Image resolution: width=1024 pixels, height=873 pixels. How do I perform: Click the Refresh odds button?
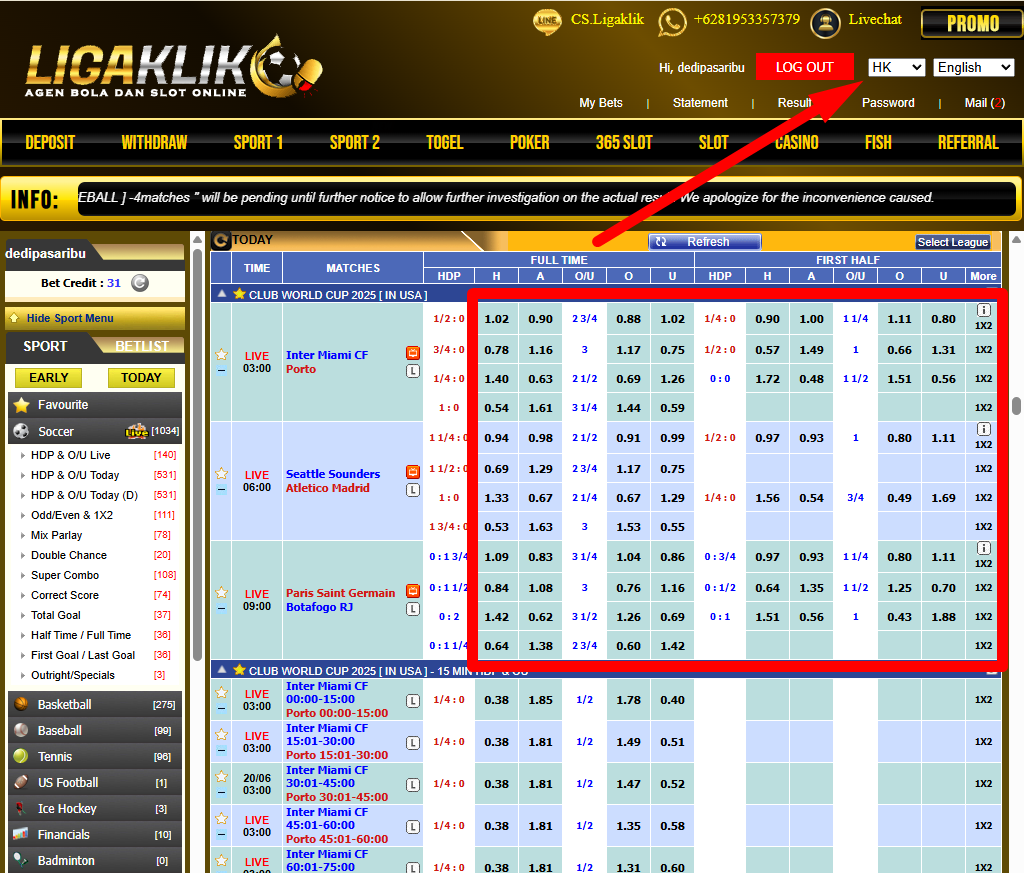pyautogui.click(x=705, y=242)
